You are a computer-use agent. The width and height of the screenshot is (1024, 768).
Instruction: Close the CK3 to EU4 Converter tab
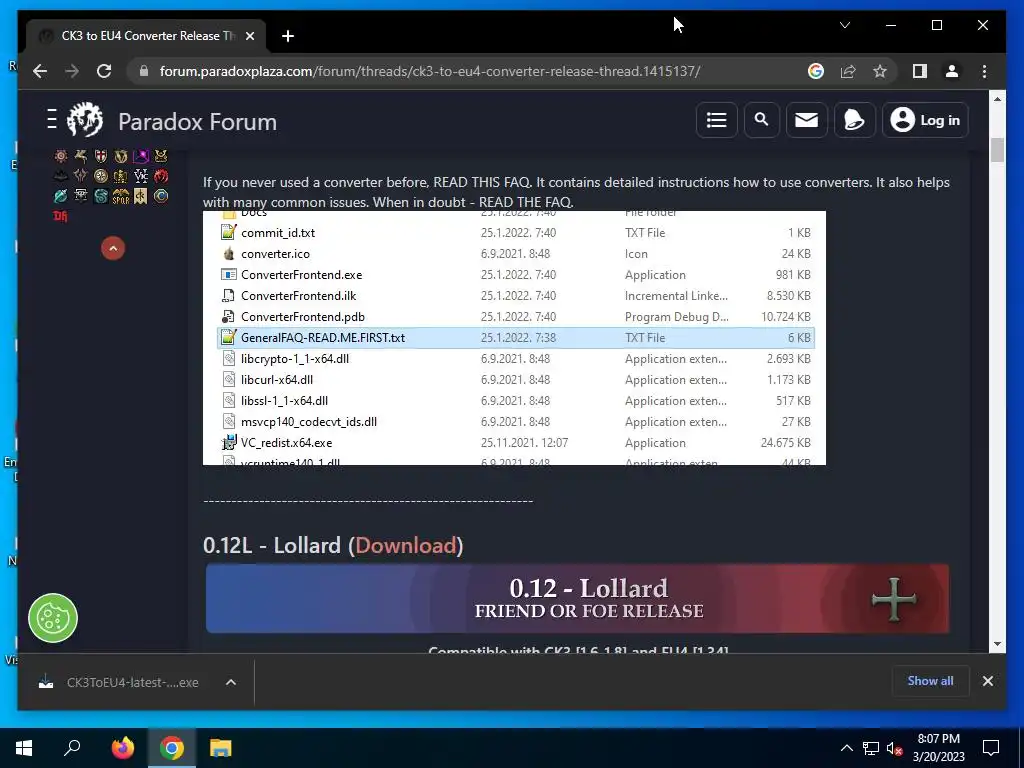point(249,36)
